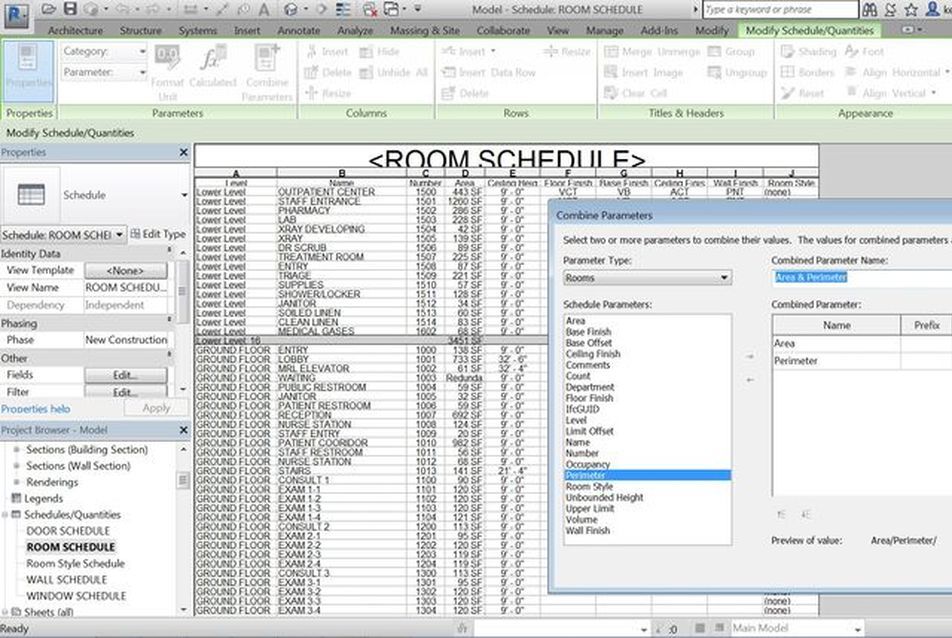Viewport: 952px width, 638px height.
Task: Click the View Template <None> button
Action: [126, 271]
